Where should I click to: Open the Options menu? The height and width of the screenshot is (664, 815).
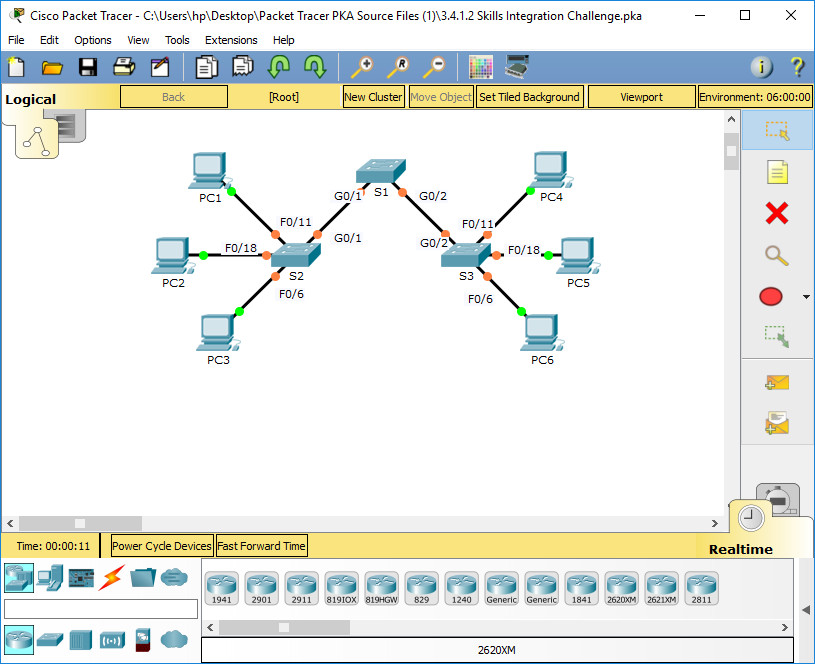[x=93, y=40]
